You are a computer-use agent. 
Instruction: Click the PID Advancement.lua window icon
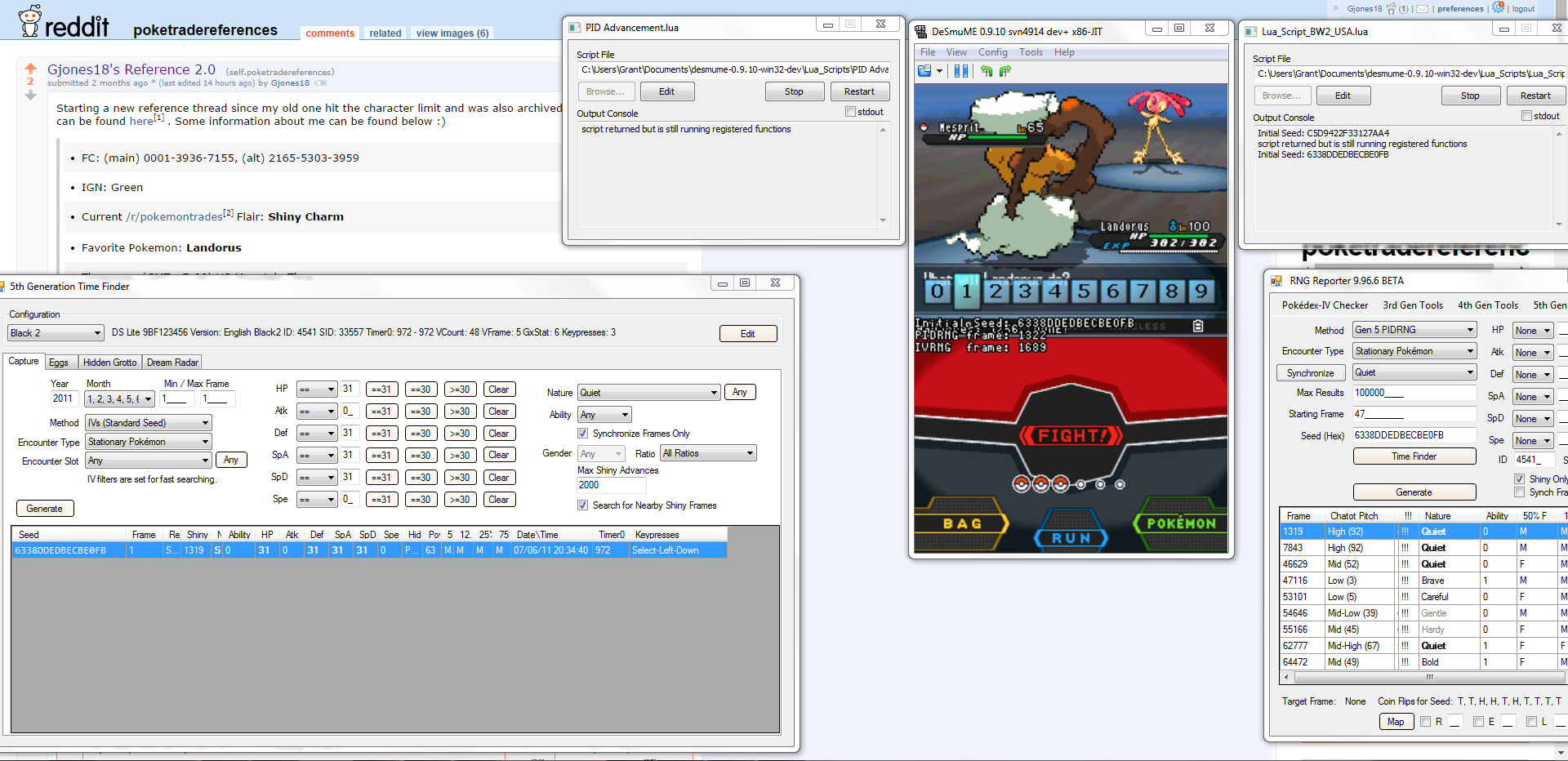574,28
